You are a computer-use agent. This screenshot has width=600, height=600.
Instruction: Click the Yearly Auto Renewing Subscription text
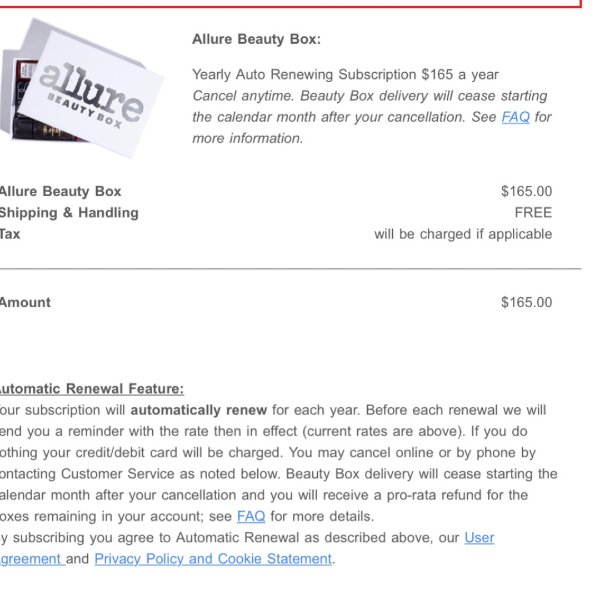point(345,74)
